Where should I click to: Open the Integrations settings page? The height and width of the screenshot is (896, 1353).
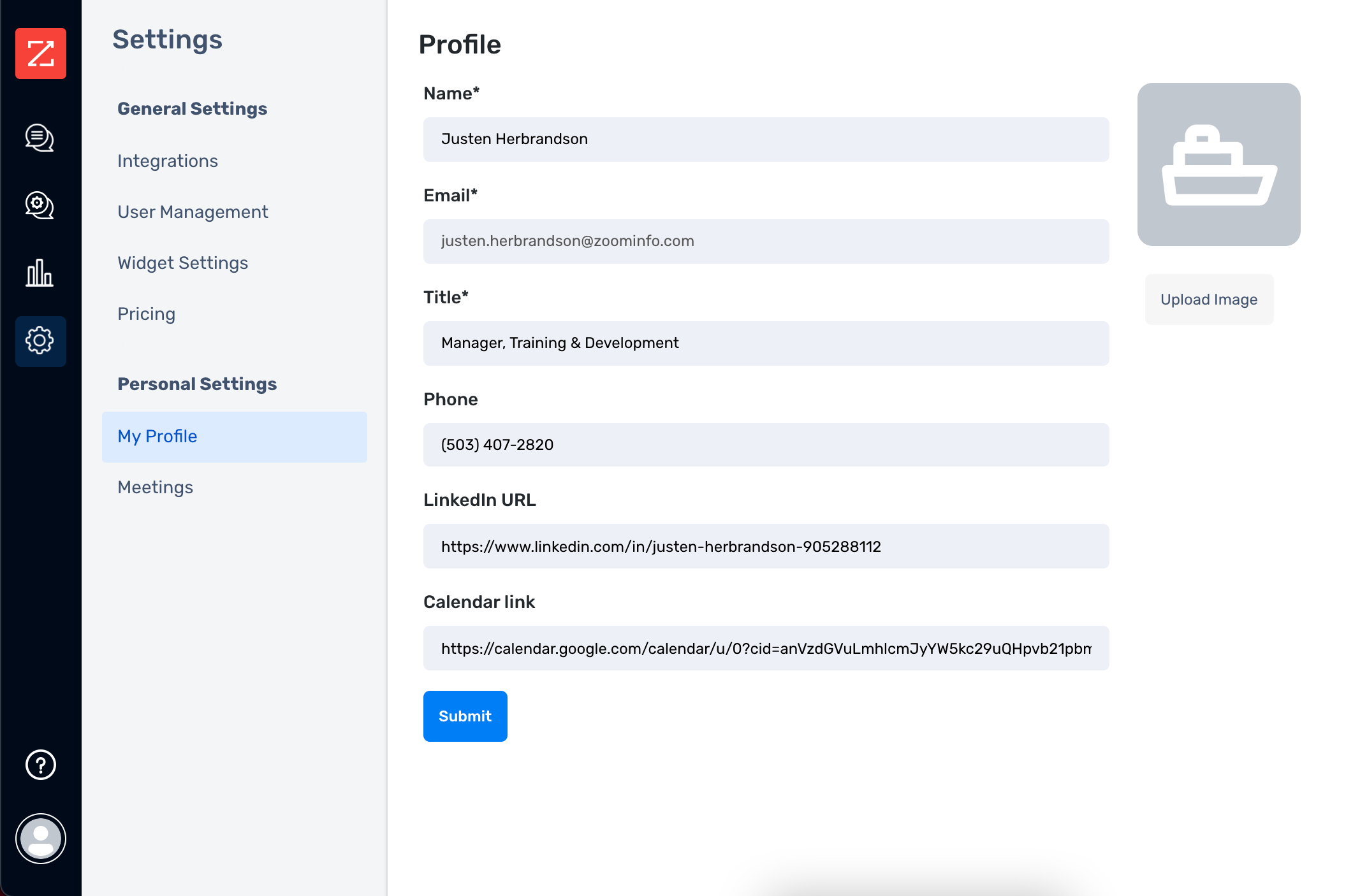pyautogui.click(x=167, y=161)
